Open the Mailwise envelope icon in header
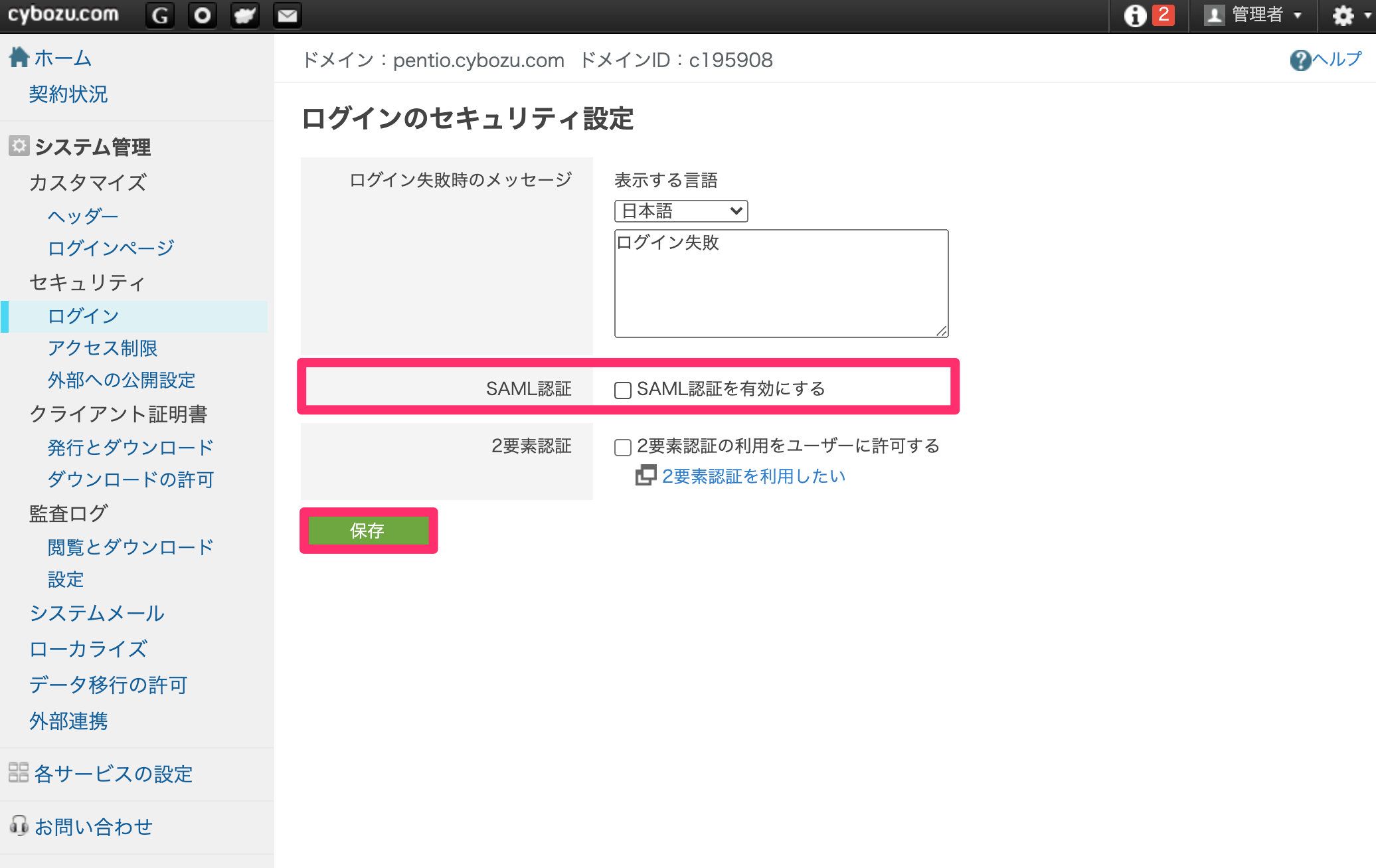Viewport: 1376px width, 868px height. coord(288,15)
